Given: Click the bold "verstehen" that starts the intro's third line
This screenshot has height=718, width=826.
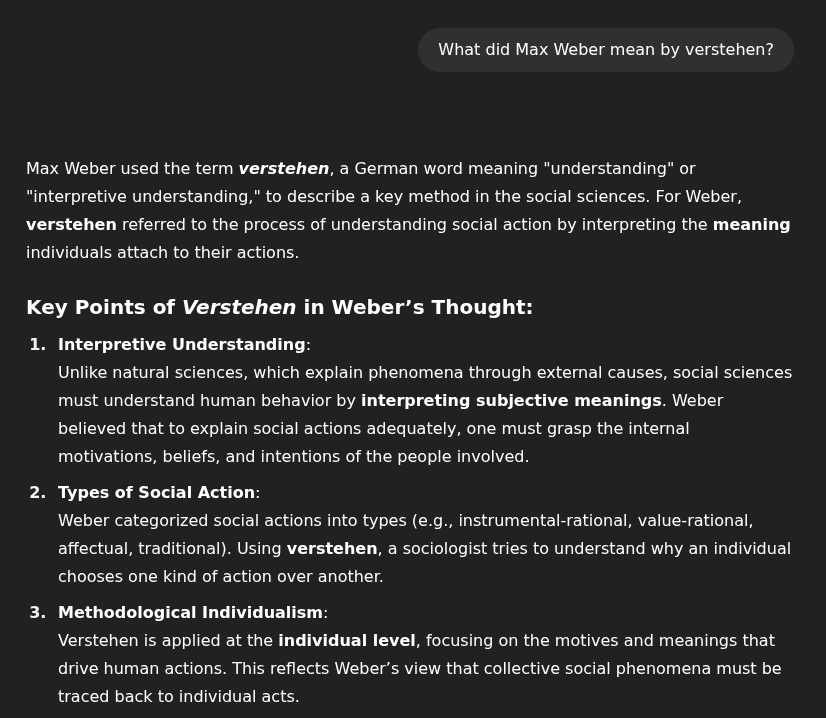Looking at the screenshot, I should (x=71, y=225).
